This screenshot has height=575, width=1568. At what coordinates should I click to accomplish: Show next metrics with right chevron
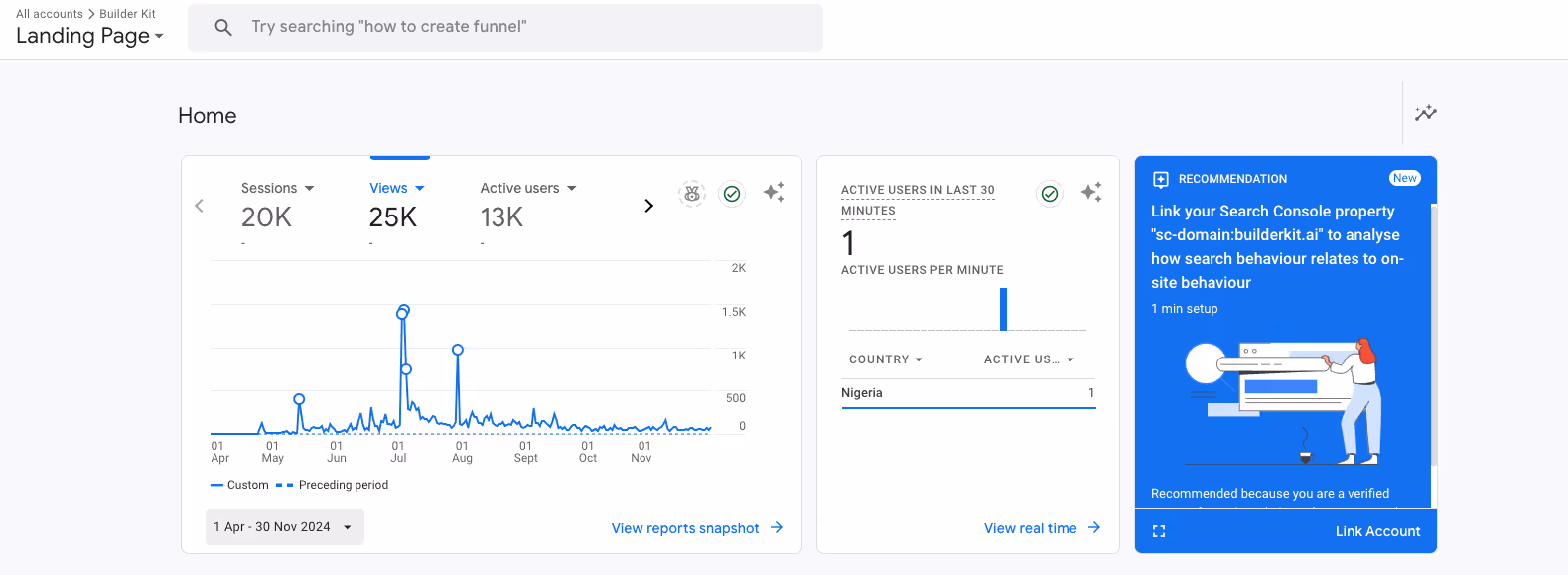point(648,206)
